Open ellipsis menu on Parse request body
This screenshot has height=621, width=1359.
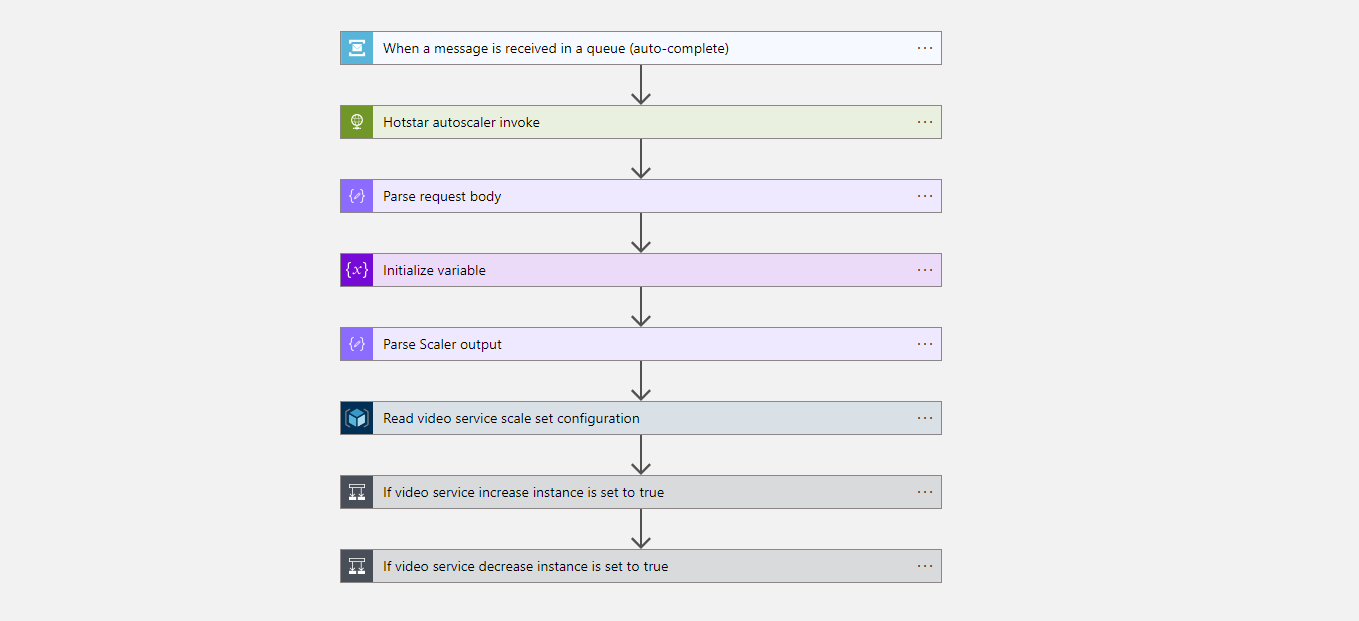(925, 196)
